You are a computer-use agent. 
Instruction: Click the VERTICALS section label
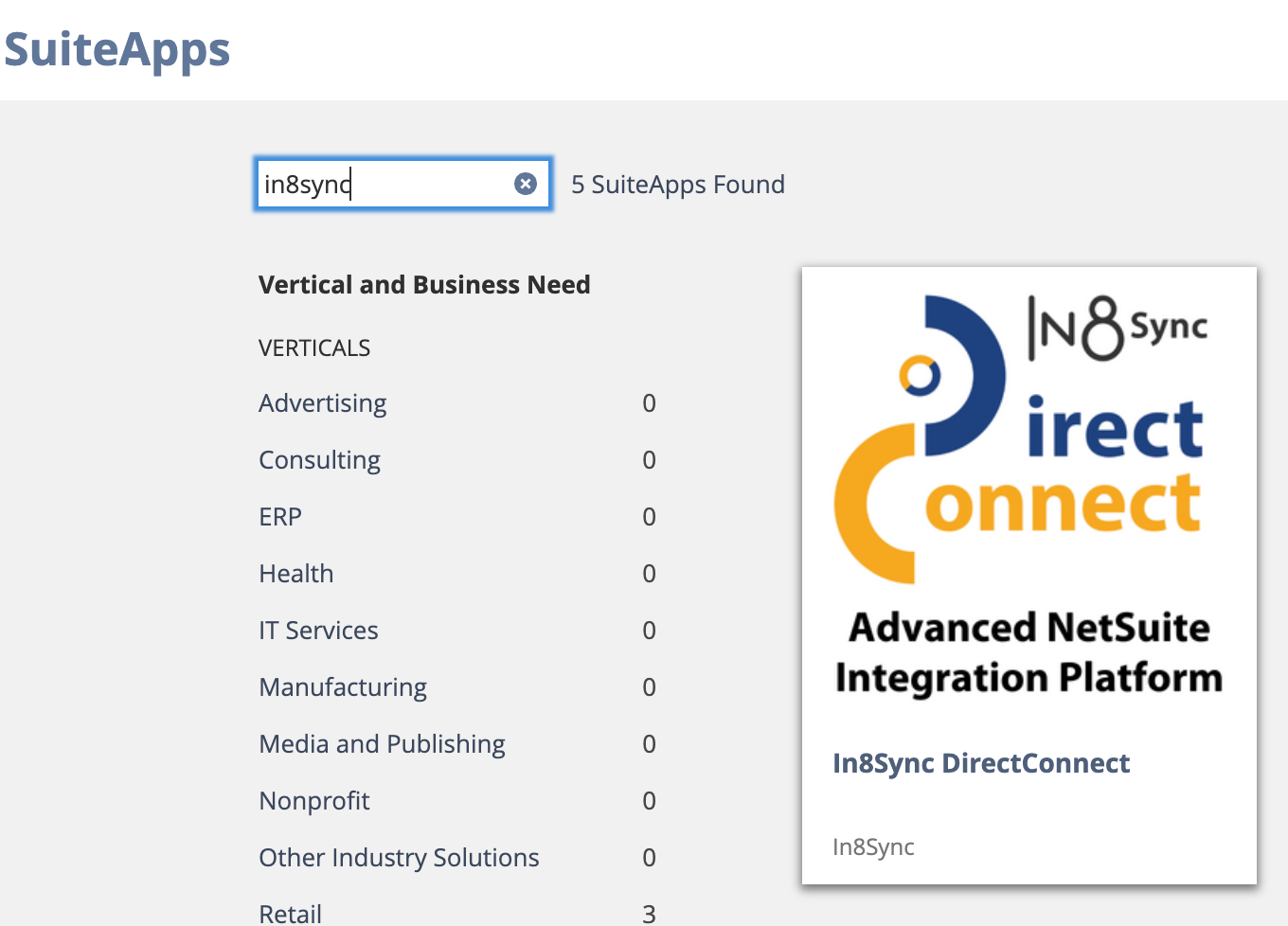314,348
